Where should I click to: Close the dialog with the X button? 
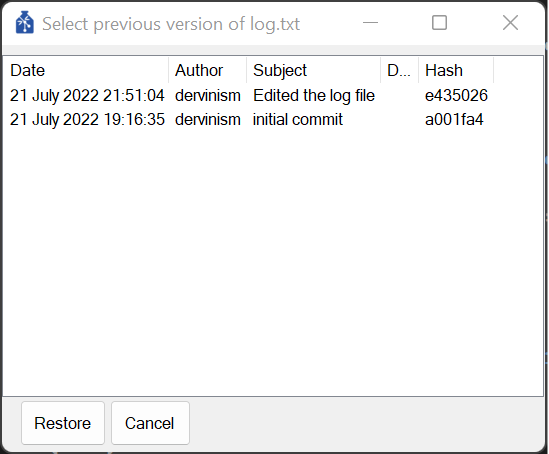click(x=510, y=23)
